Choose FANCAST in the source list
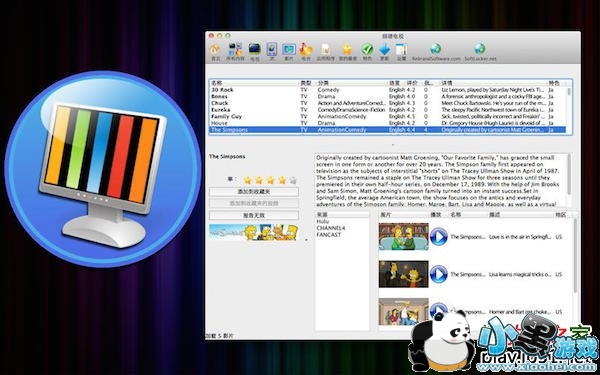This screenshot has width=600, height=375. [x=329, y=234]
